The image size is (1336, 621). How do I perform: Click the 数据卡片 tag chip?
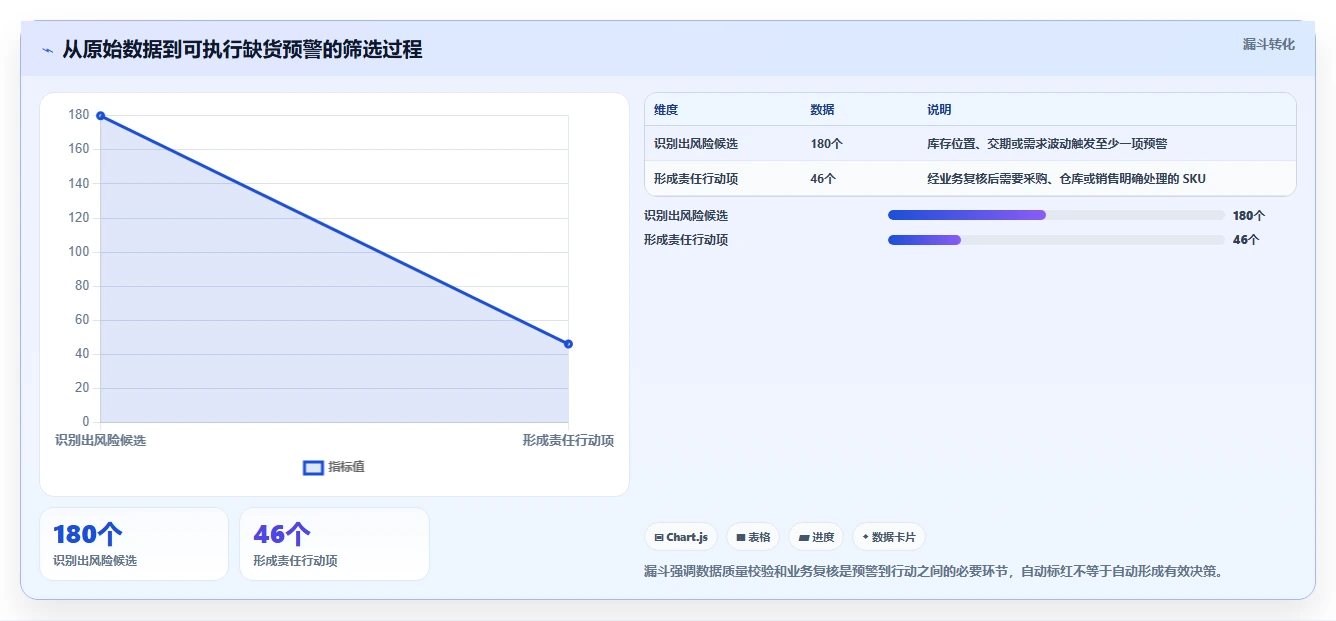click(x=889, y=537)
